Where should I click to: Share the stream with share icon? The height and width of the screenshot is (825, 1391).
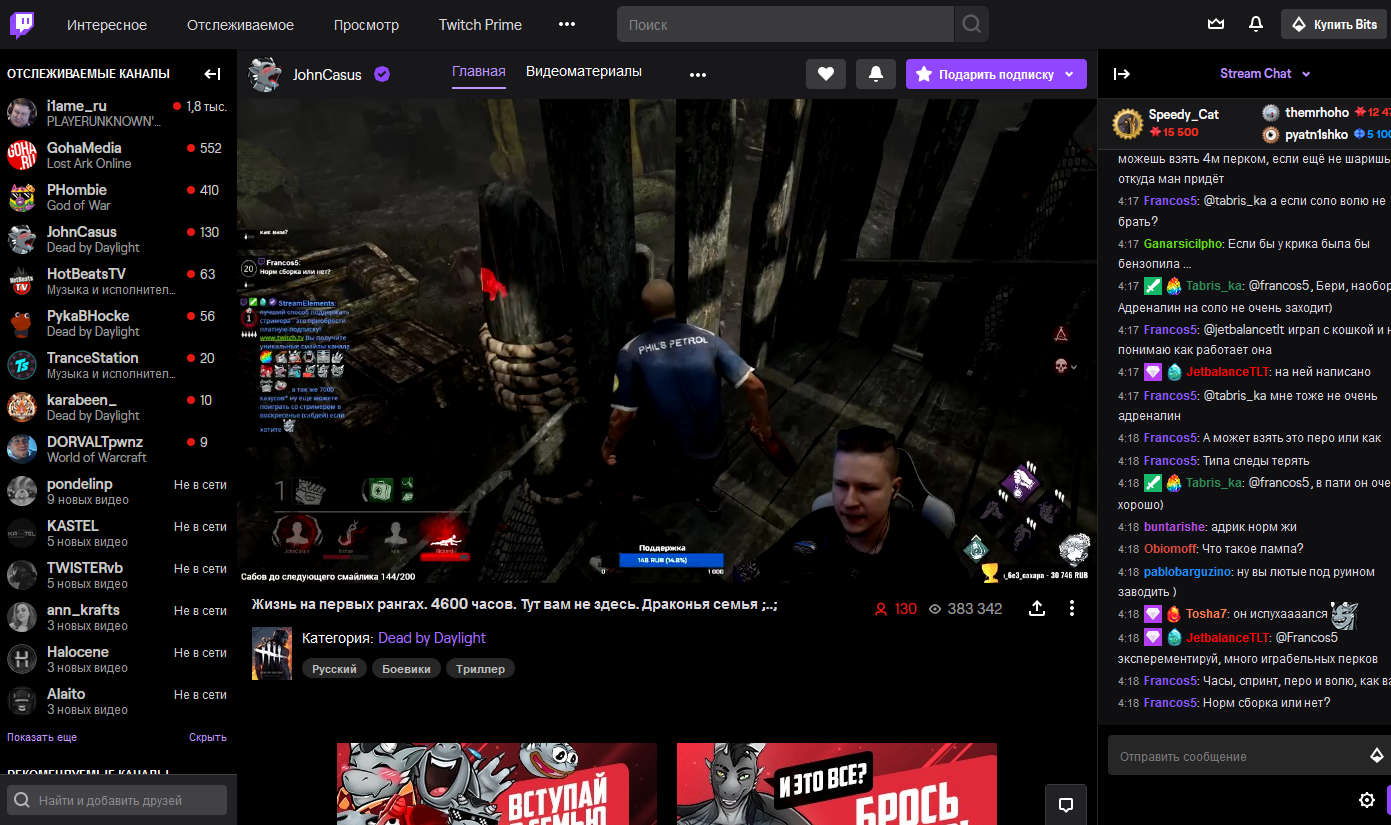click(x=1037, y=608)
